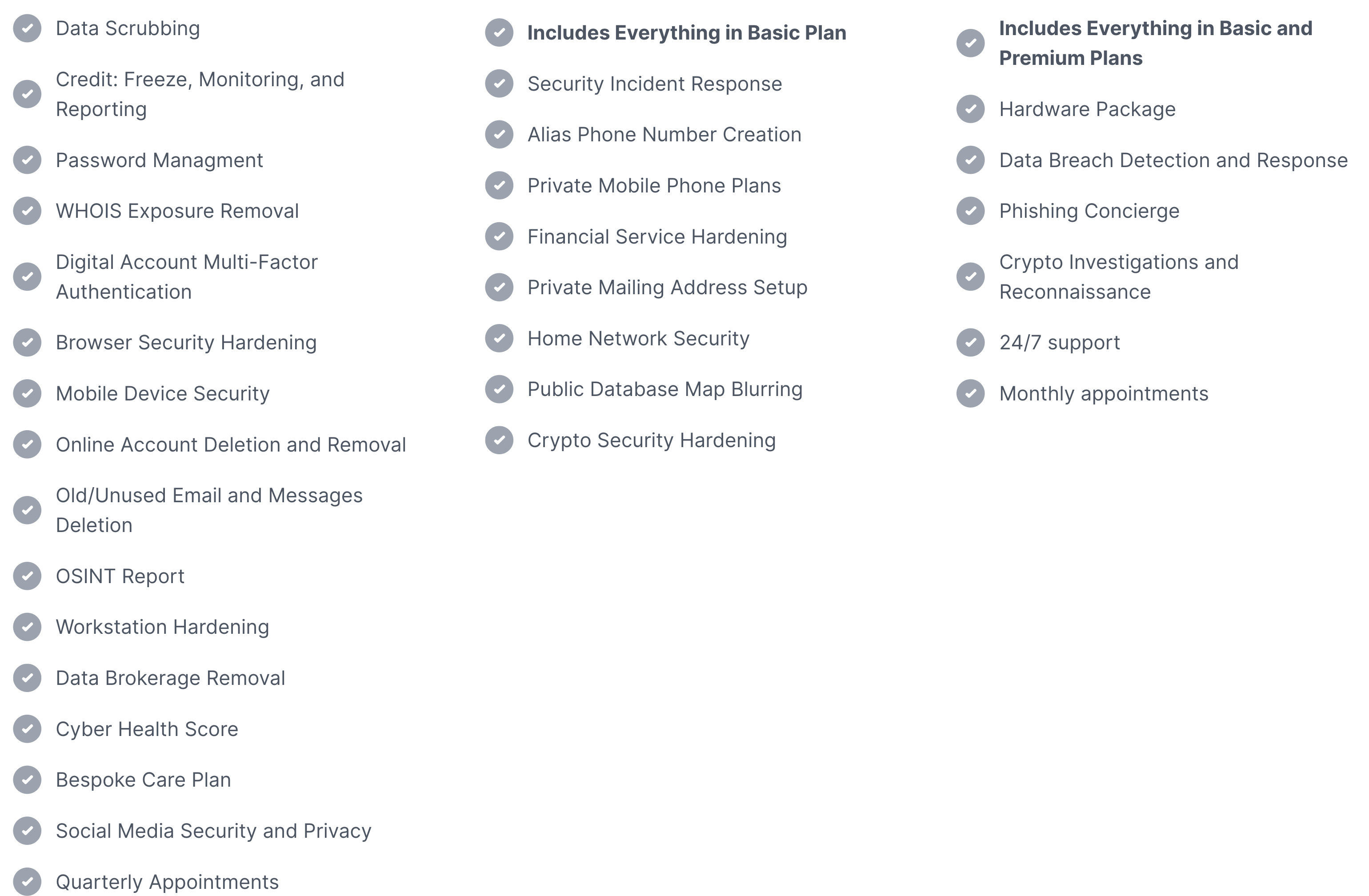Viewport: 1369px width, 896px height.
Task: Click Monthly appointments feature text
Action: tap(1104, 394)
